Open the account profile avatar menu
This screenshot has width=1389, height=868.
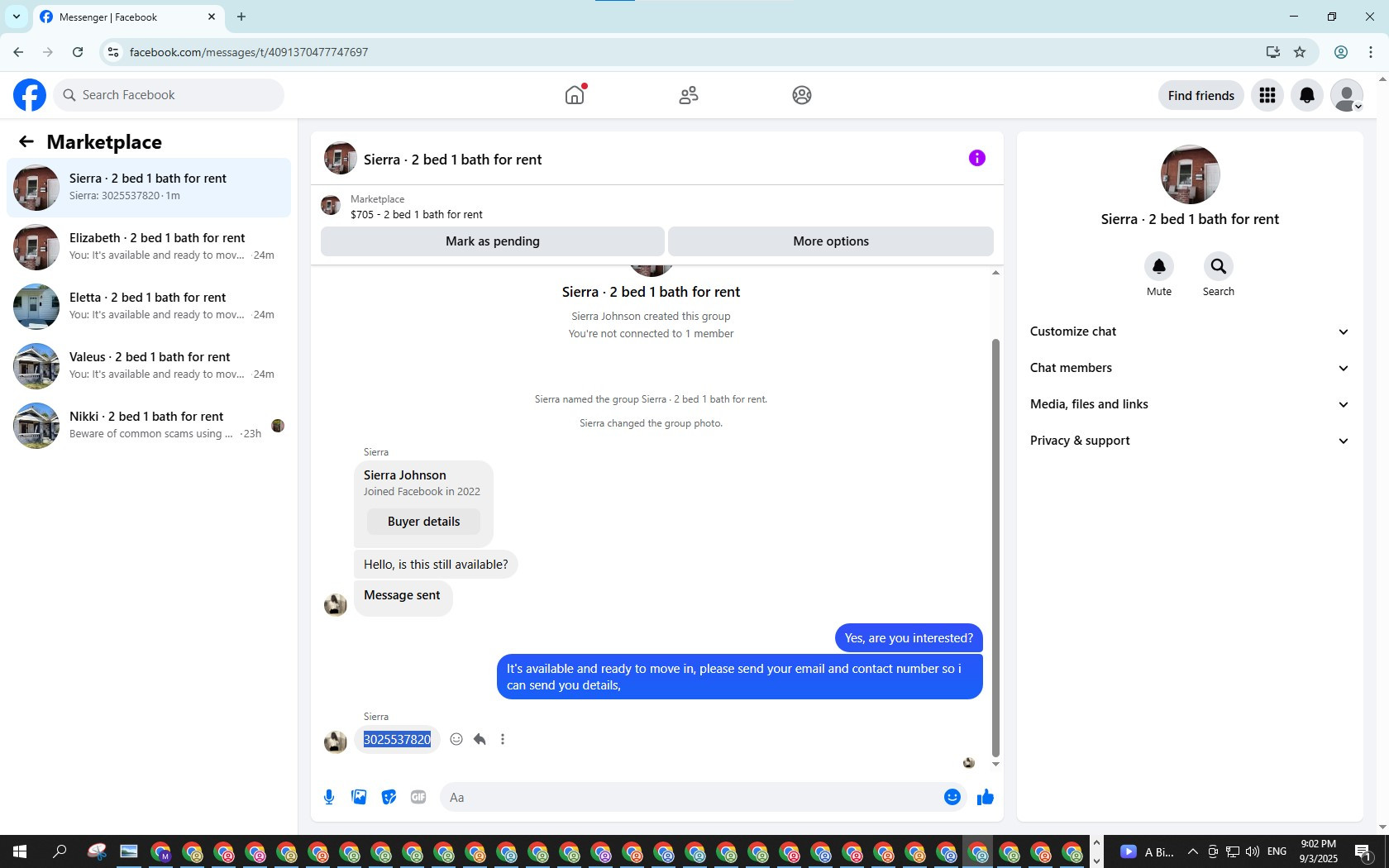1347,95
